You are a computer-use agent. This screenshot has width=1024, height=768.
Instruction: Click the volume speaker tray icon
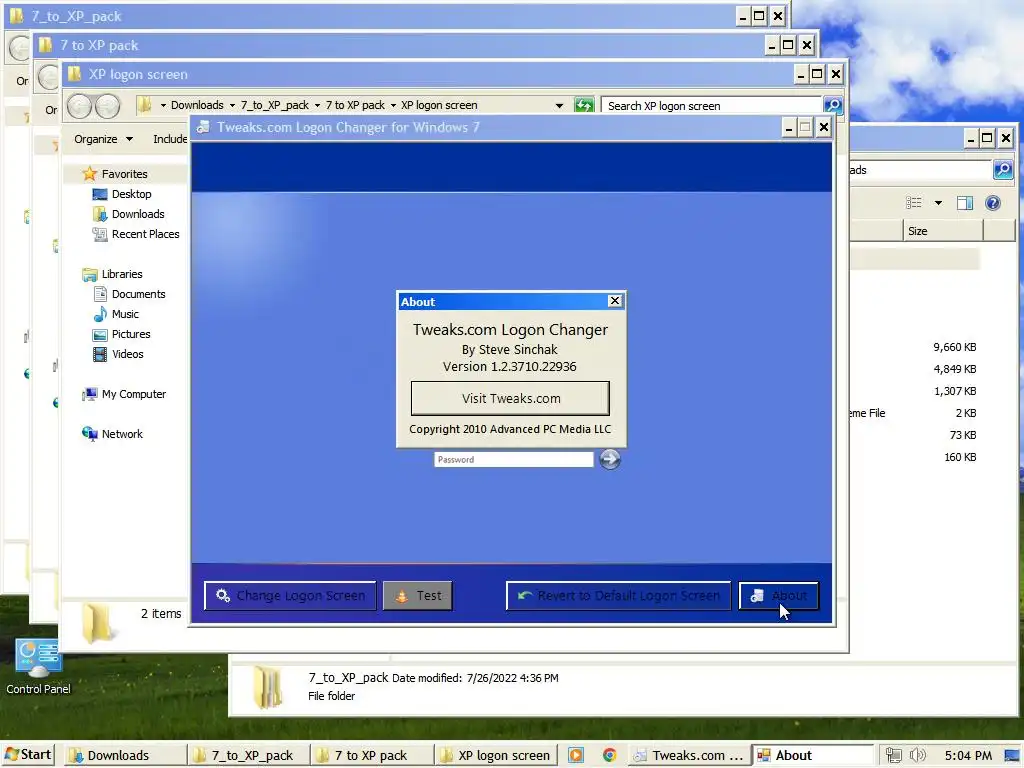click(918, 756)
